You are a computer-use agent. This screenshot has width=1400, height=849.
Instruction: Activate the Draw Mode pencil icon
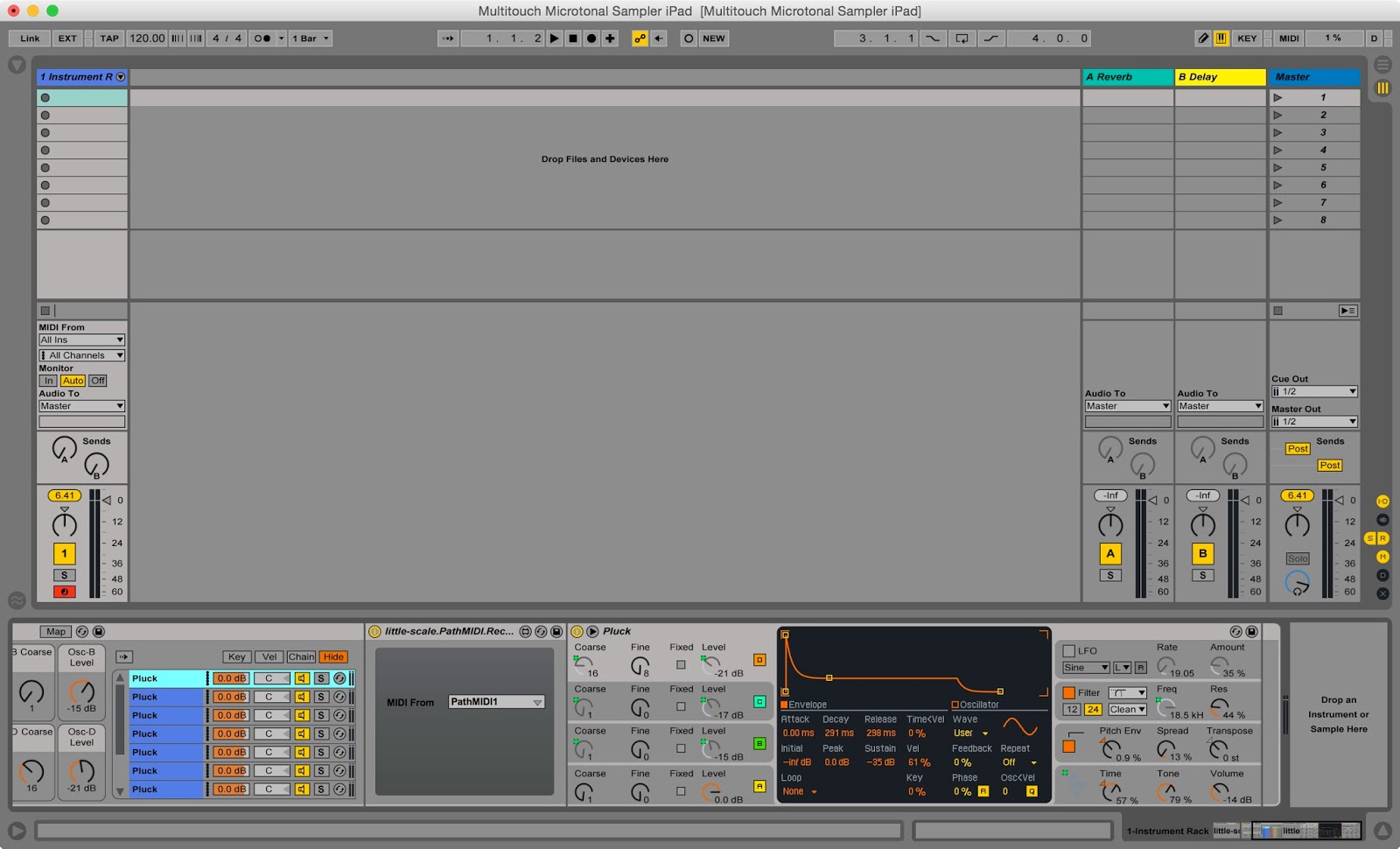point(1203,39)
